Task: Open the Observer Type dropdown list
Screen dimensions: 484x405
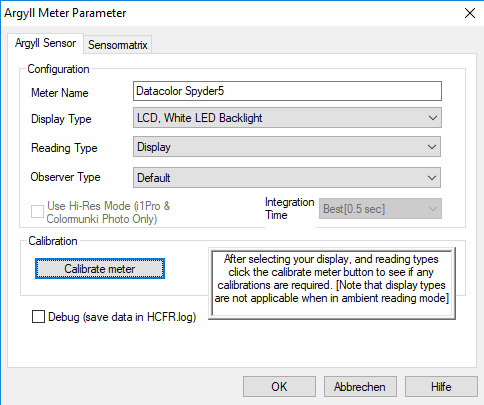Action: point(287,177)
